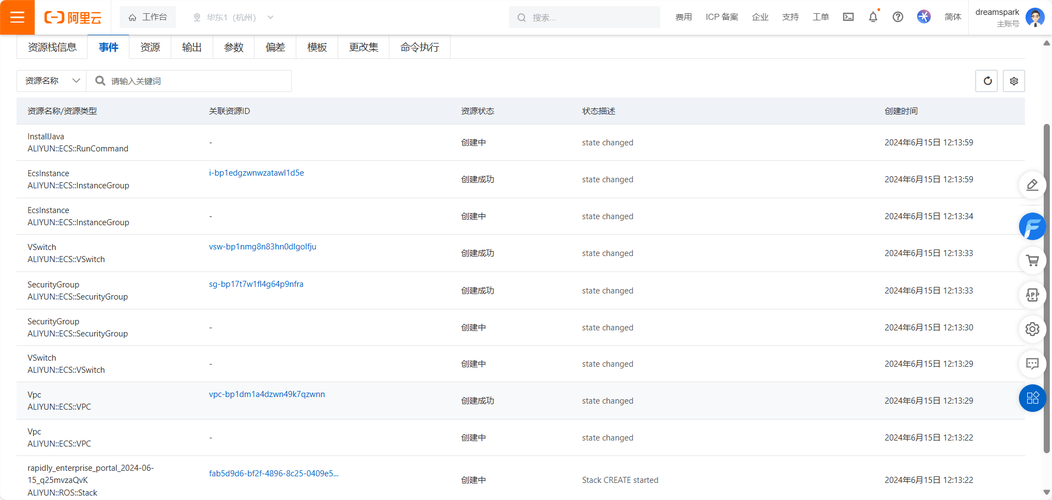Open the shopping cart floating icon
Image resolution: width=1052 pixels, height=500 pixels.
pyautogui.click(x=1033, y=260)
